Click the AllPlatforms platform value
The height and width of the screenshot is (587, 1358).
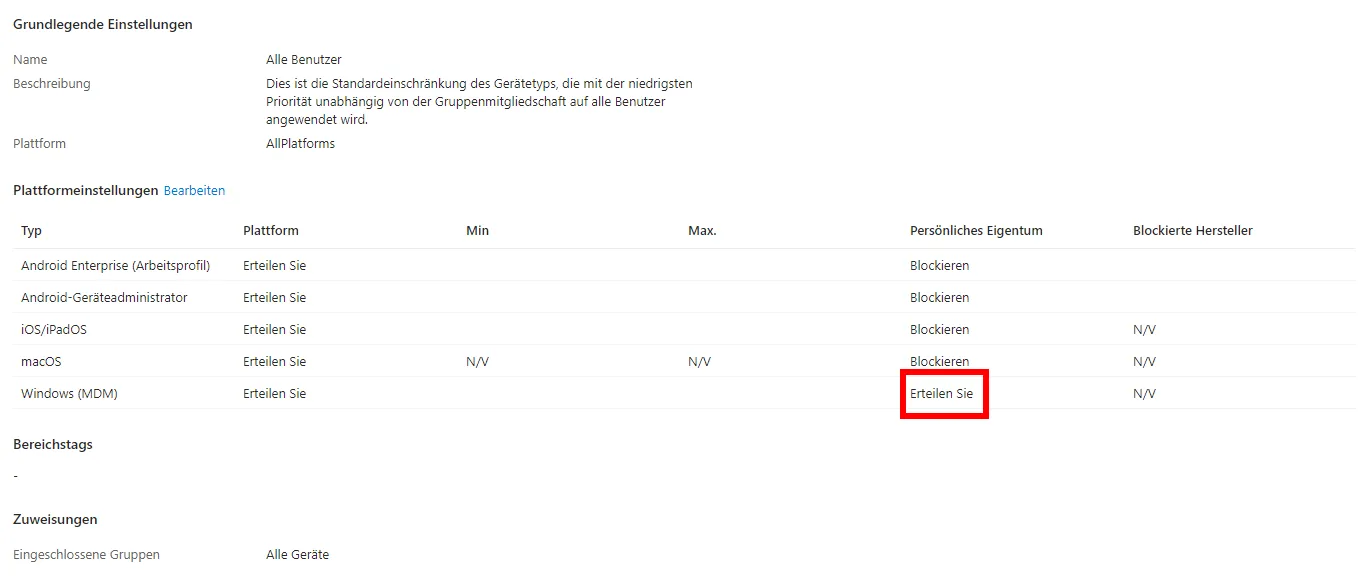pyautogui.click(x=300, y=144)
